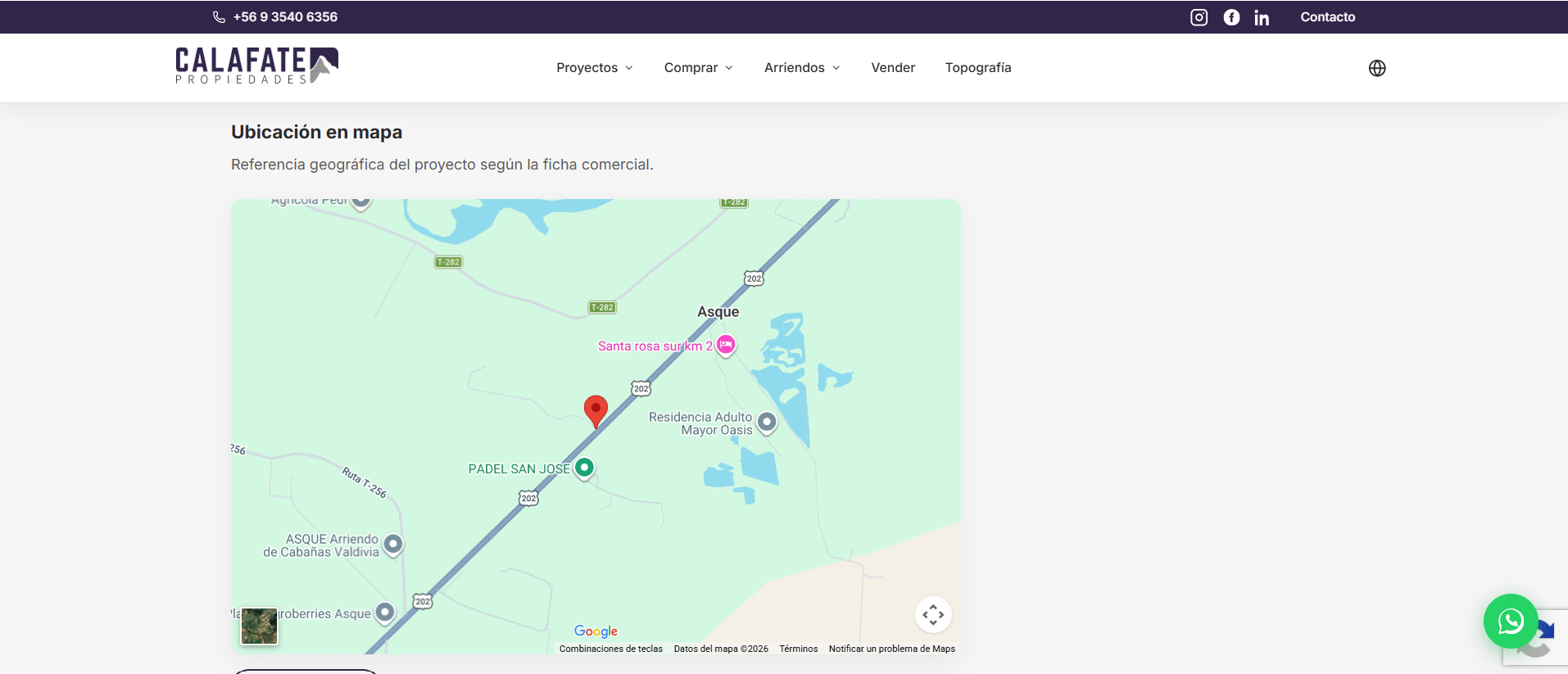Select the Santa rosa sur km 2 lodging marker

pos(726,346)
